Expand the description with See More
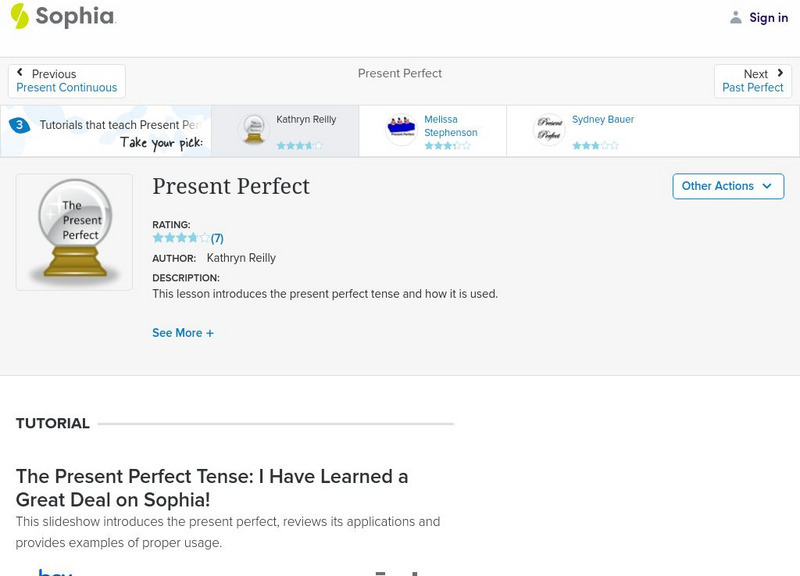Viewport: 800px width, 576px height. [x=183, y=332]
